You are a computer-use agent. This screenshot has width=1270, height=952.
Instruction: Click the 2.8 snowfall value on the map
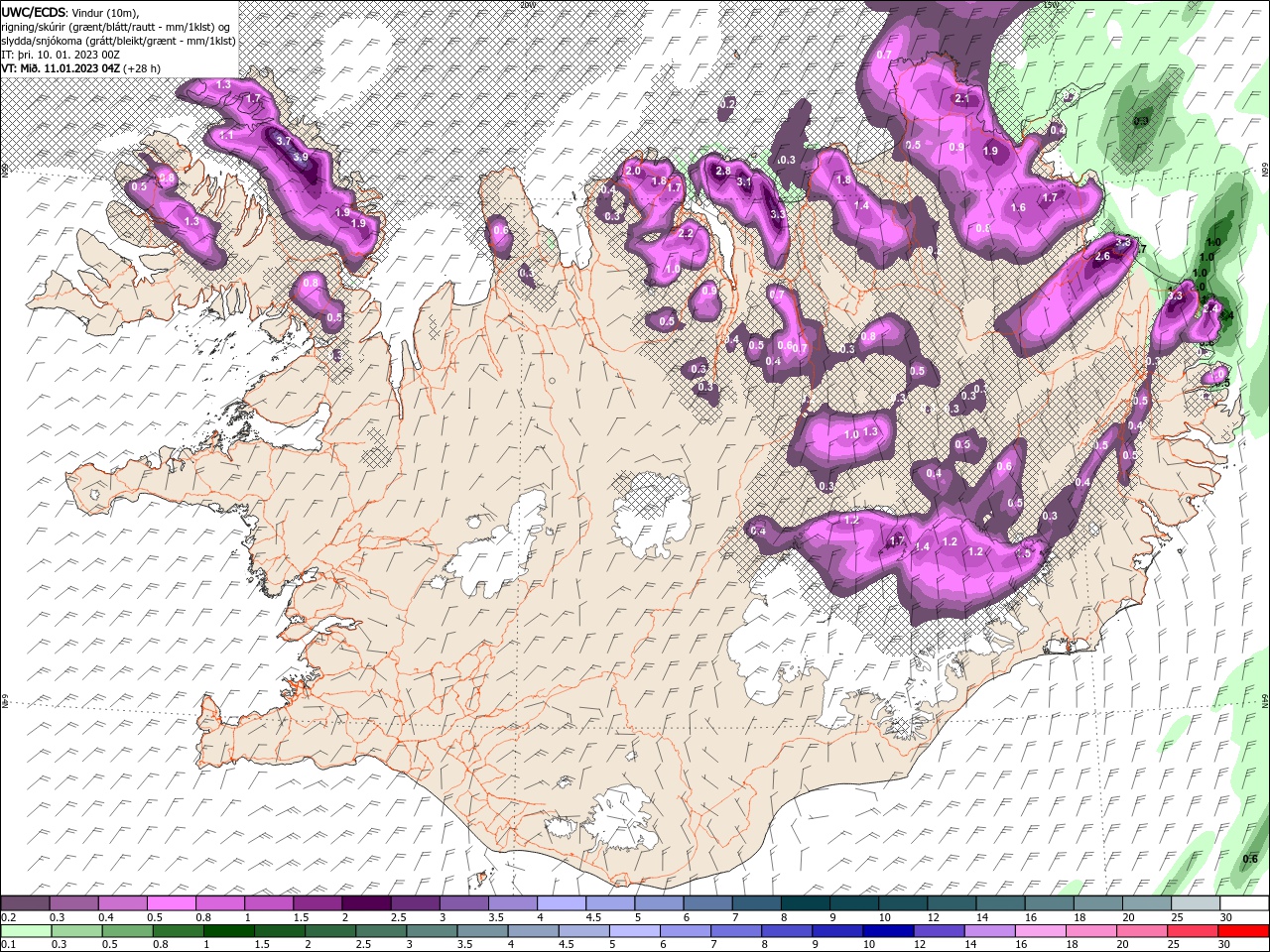[x=723, y=171]
